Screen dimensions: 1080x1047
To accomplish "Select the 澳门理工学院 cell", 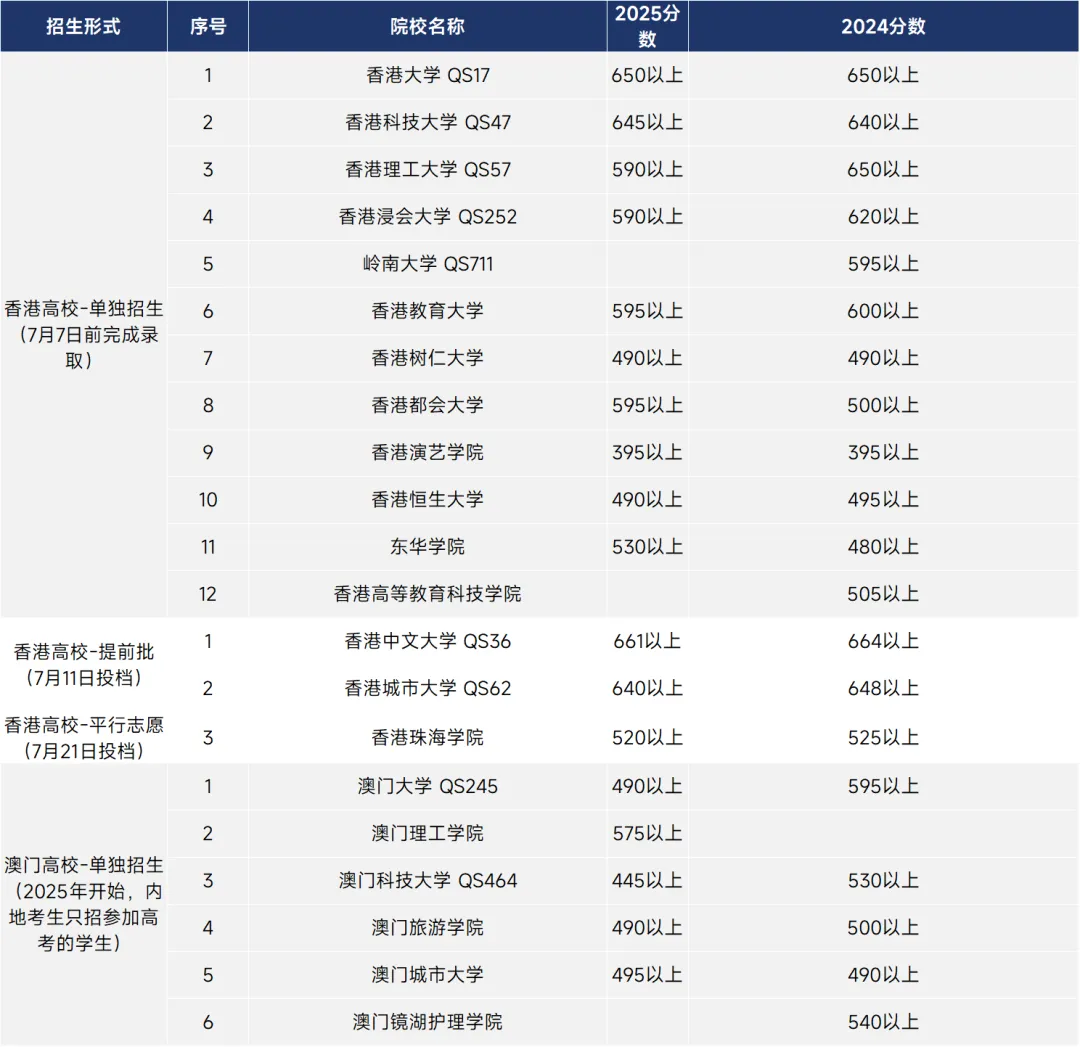I will click(428, 833).
